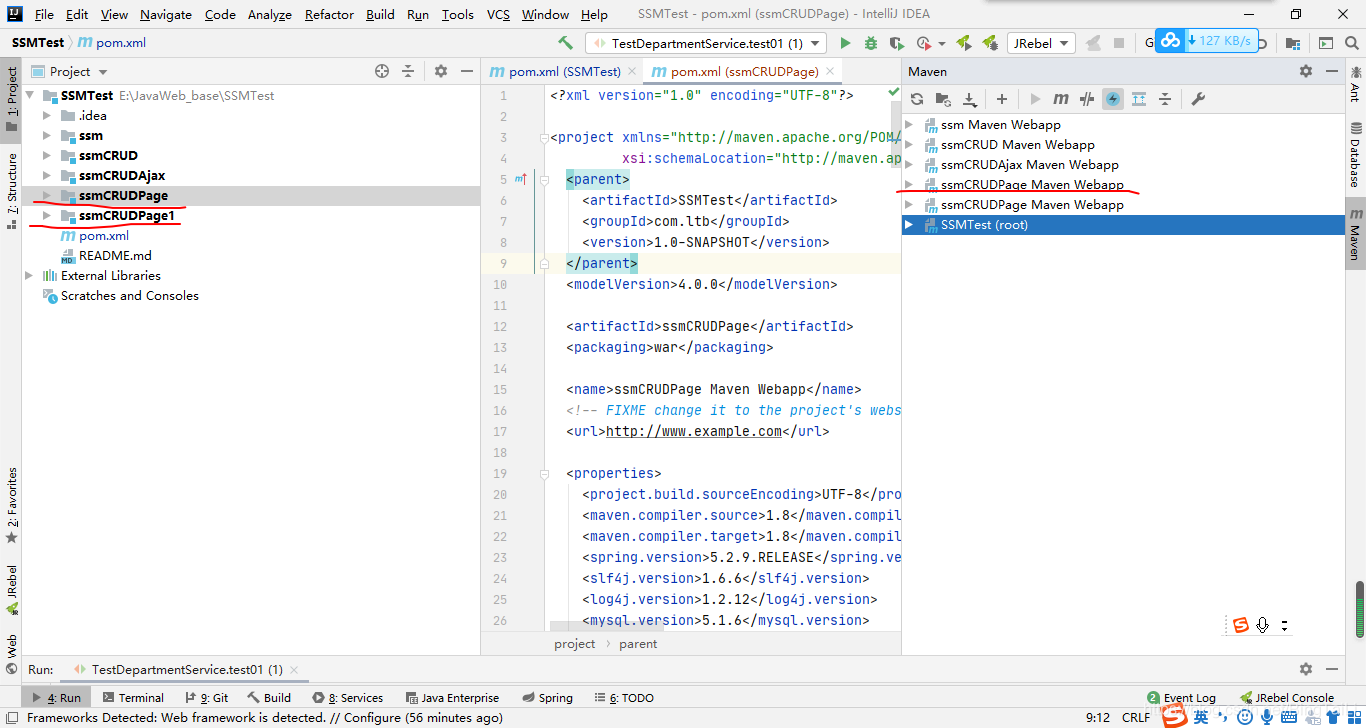Open Terminal tool window tab
This screenshot has width=1366, height=728.
(132, 698)
